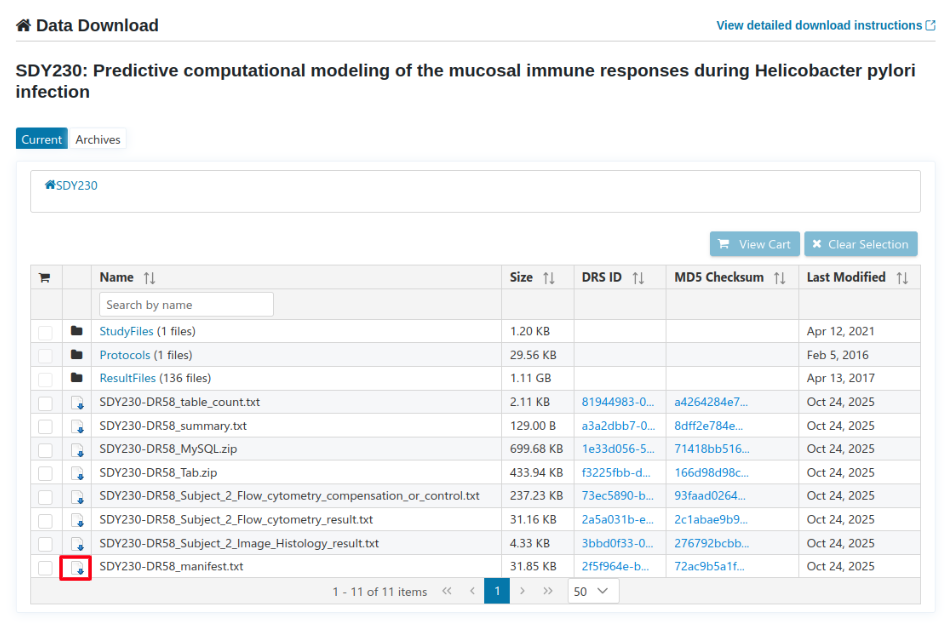This screenshot has width=950, height=625.
Task: Check the checkbox for SDY230-DR58_Tab.zip
Action: [x=45, y=472]
